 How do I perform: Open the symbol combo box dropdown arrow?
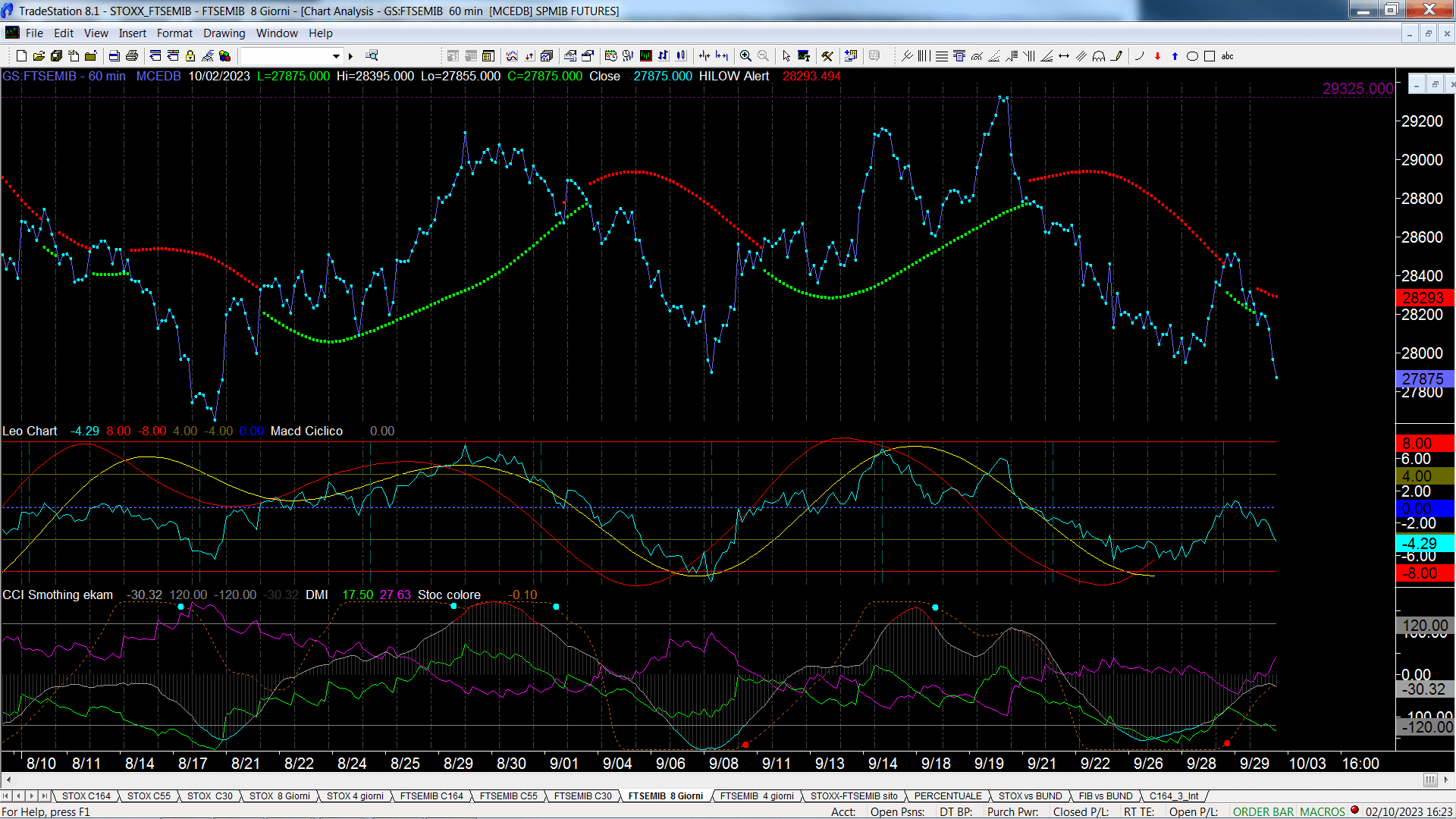pos(336,56)
